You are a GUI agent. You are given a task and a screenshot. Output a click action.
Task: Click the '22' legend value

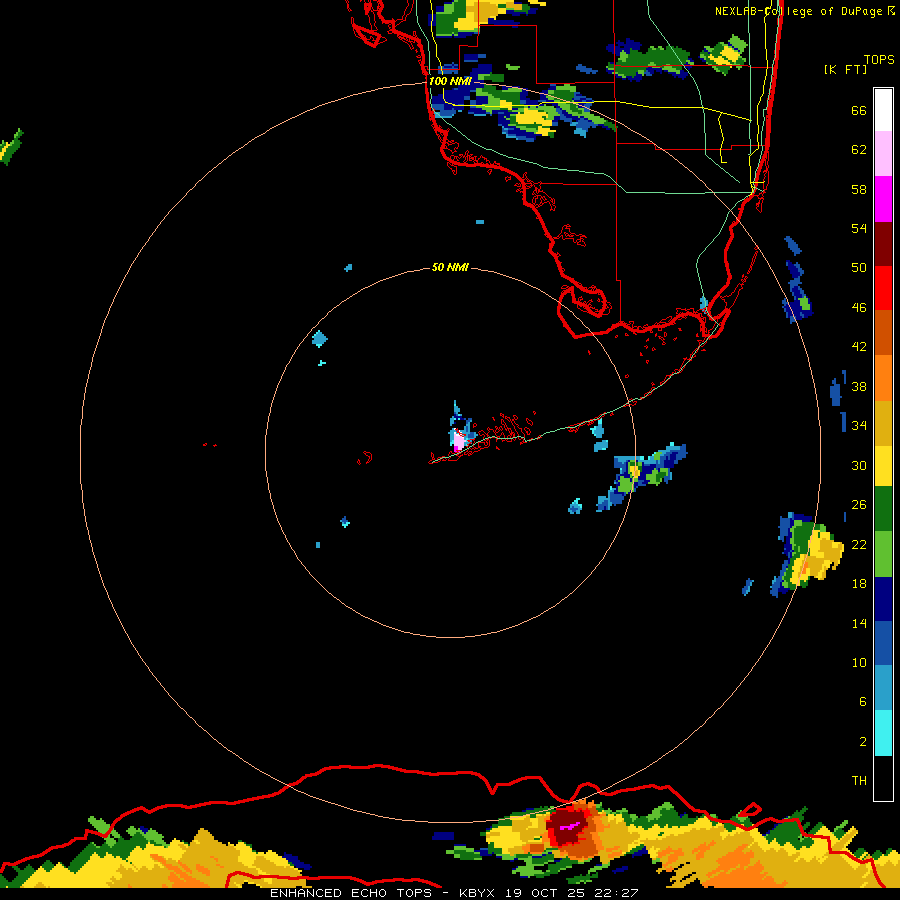[859, 544]
